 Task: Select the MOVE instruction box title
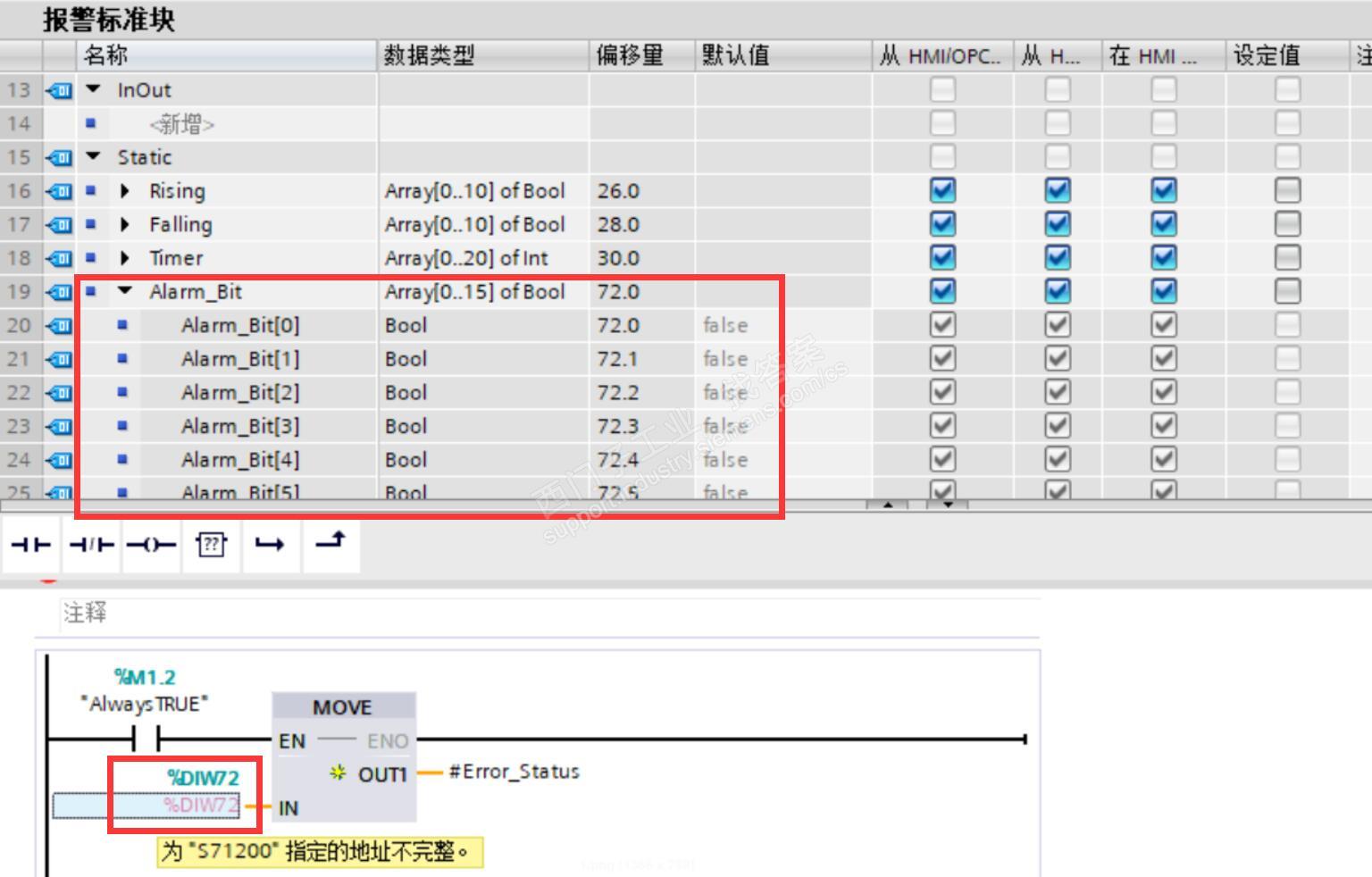(342, 707)
